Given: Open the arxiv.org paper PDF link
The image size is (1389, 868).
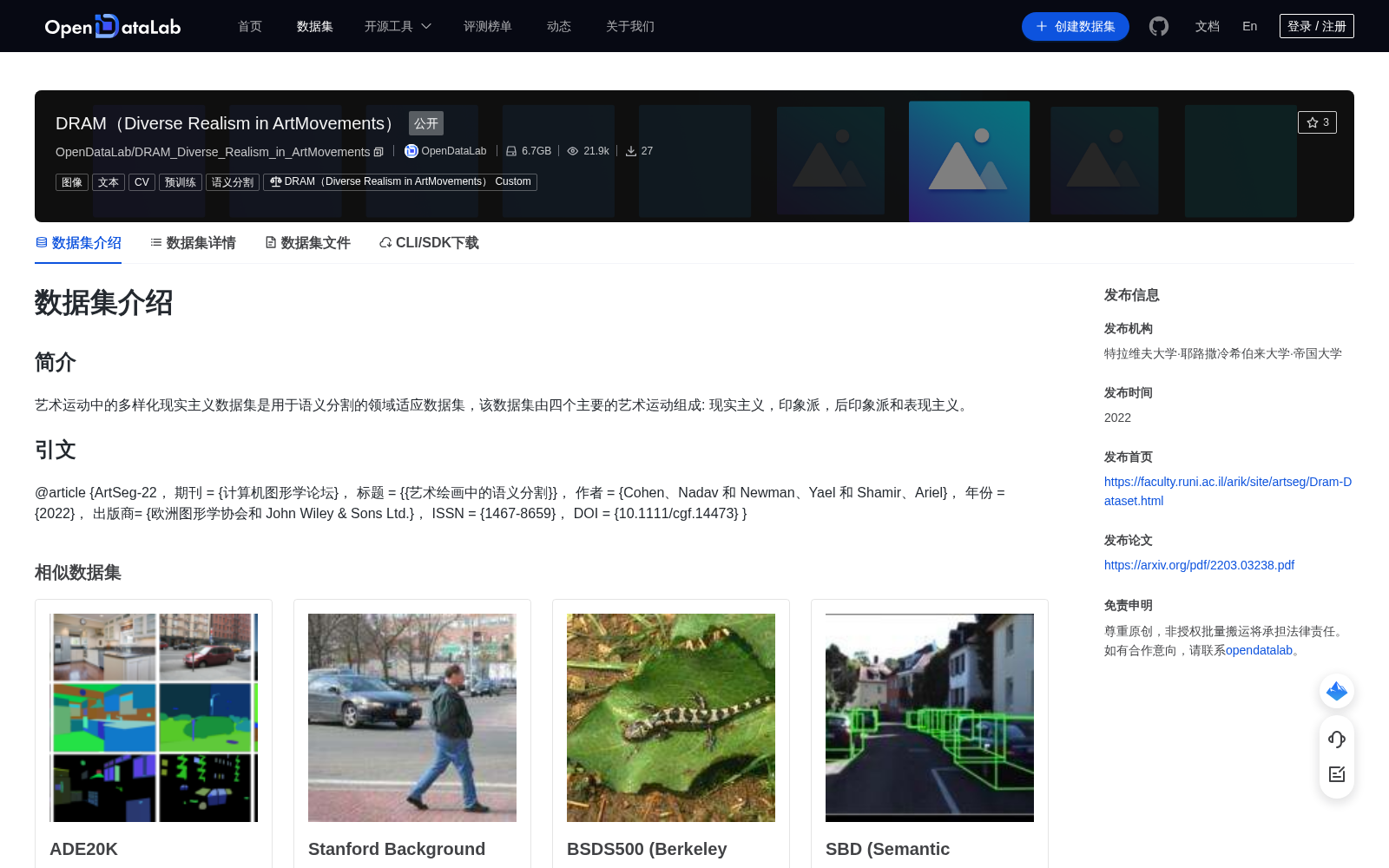Looking at the screenshot, I should click(1199, 565).
